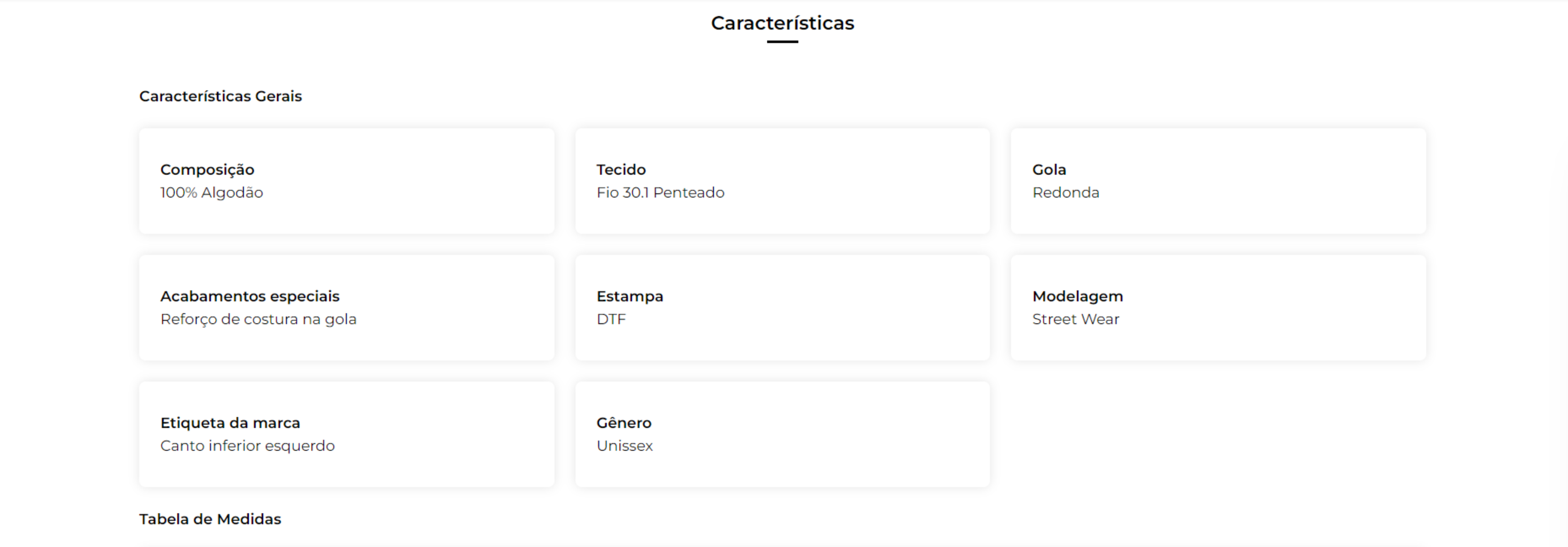
Task: Click the Características section heading
Action: tap(782, 23)
